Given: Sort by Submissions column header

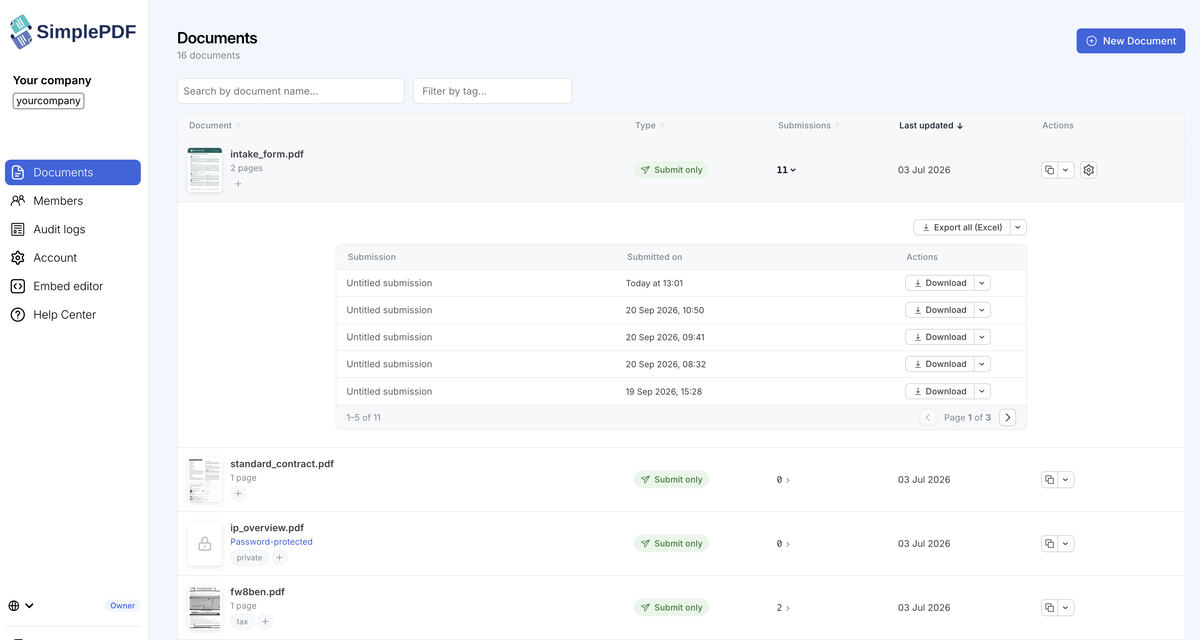Looking at the screenshot, I should pyautogui.click(x=808, y=126).
